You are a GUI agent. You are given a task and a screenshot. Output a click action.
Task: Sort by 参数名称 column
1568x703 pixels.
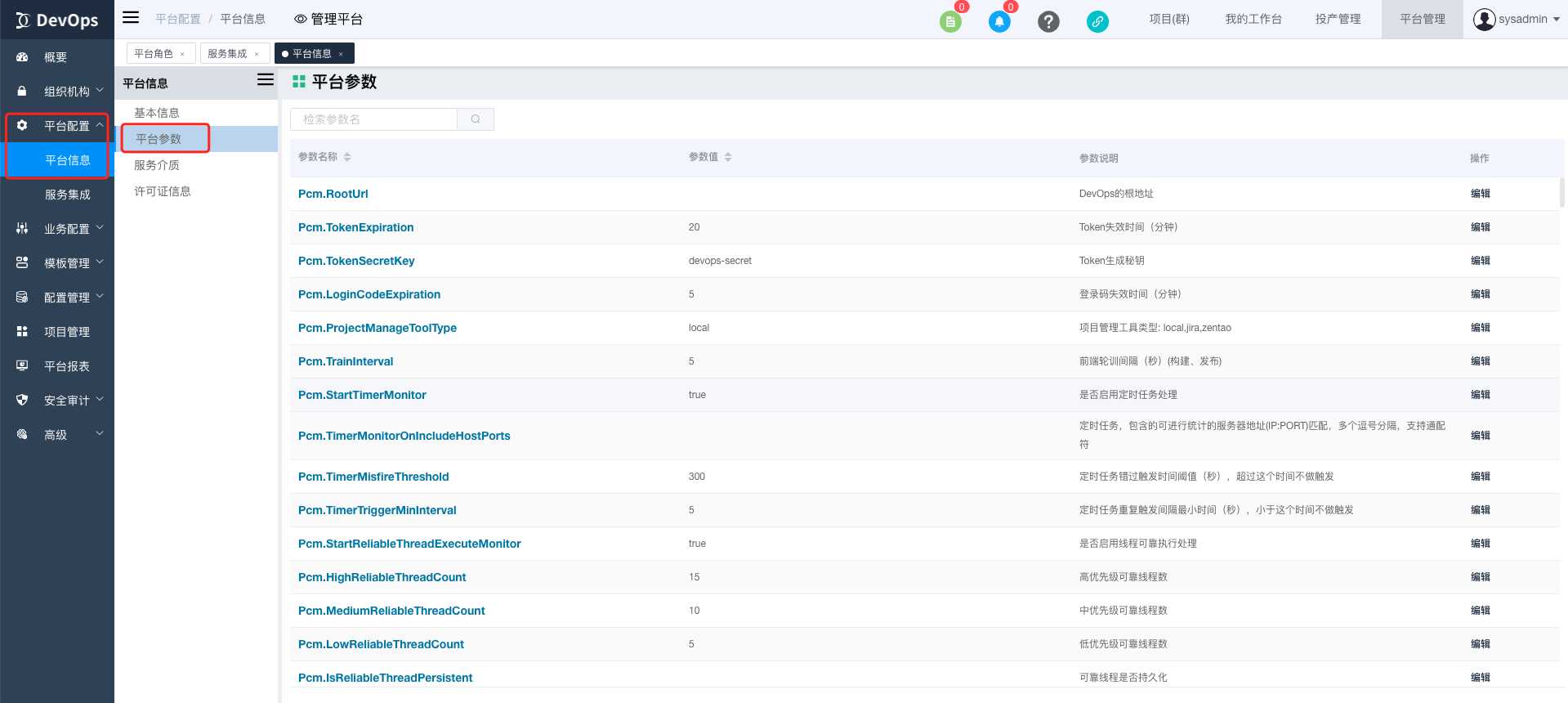(347, 157)
